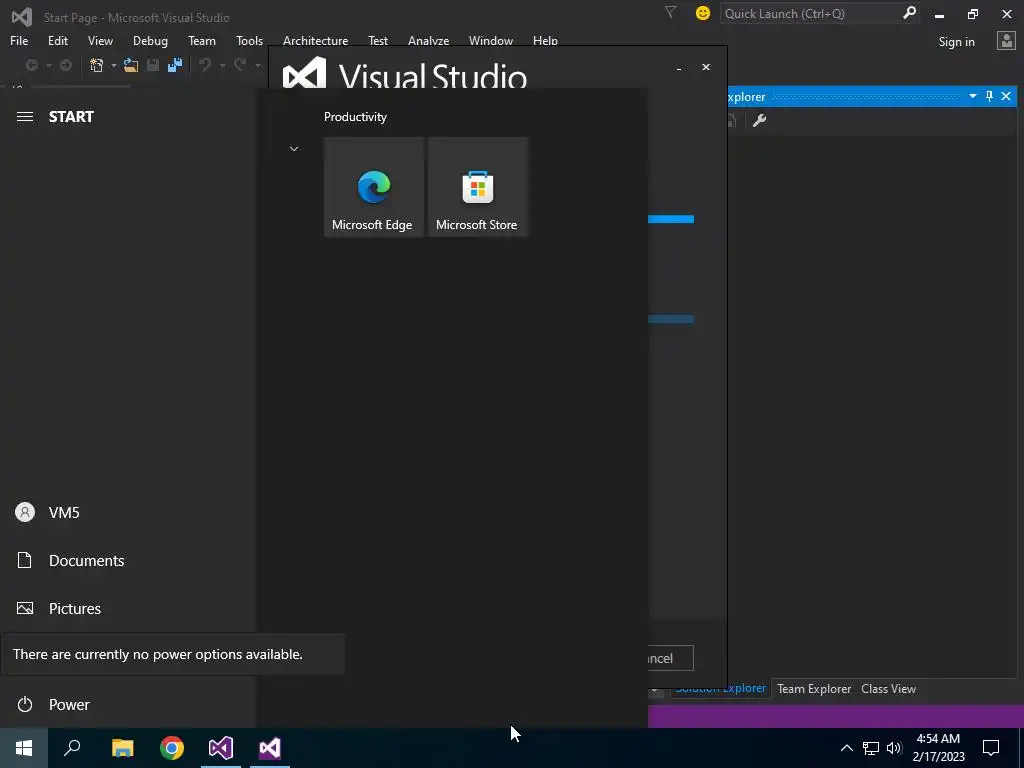Click the second Visual Studio taskbar icon
This screenshot has height=768, width=1024.
[x=270, y=748]
